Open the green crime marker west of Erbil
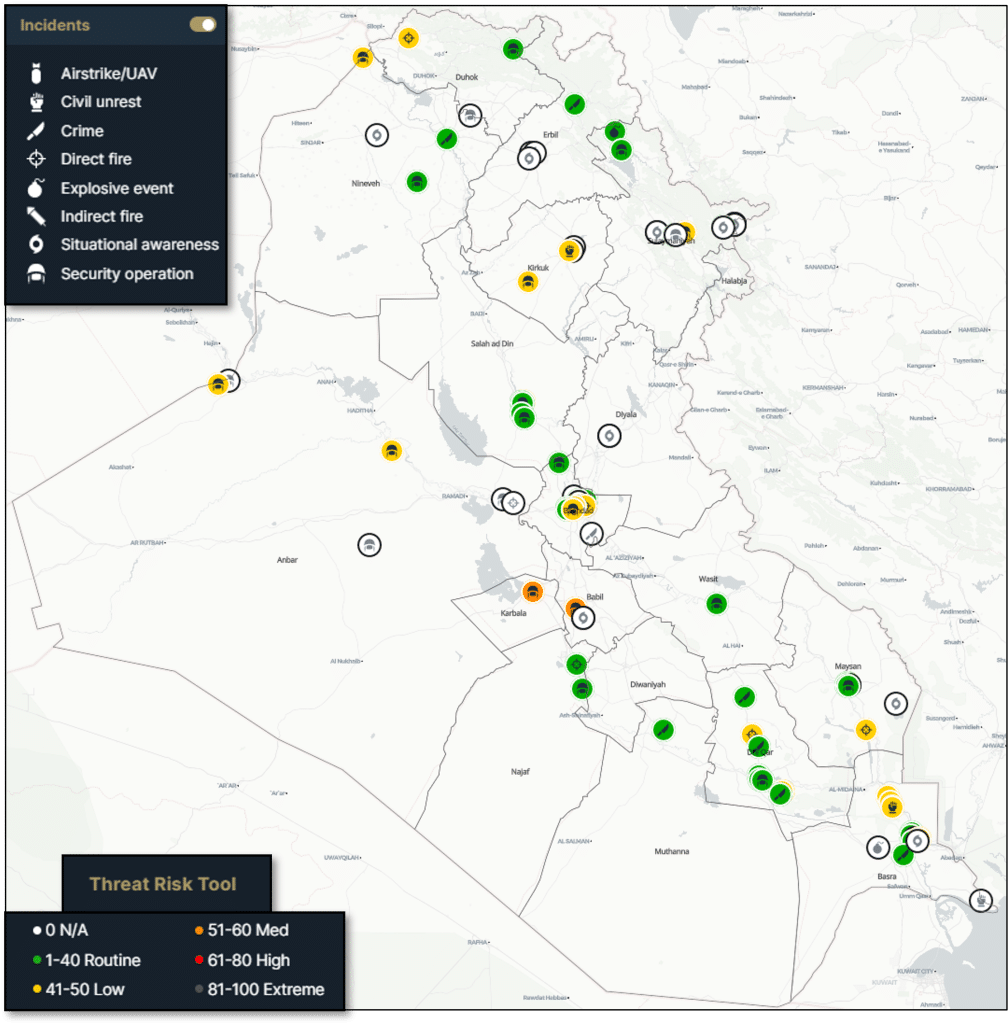 point(447,138)
